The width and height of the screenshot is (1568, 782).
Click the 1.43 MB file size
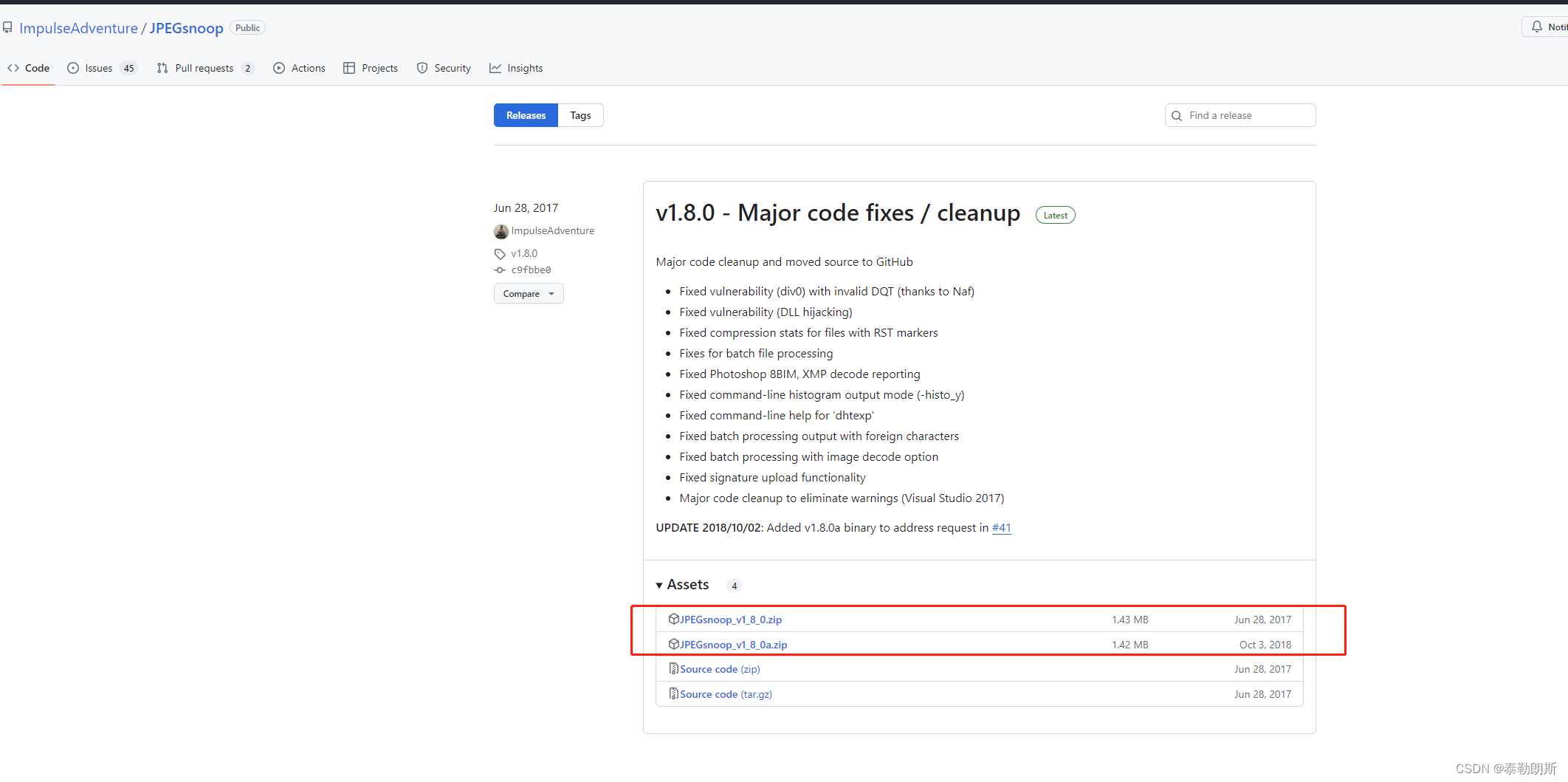[x=1129, y=620]
